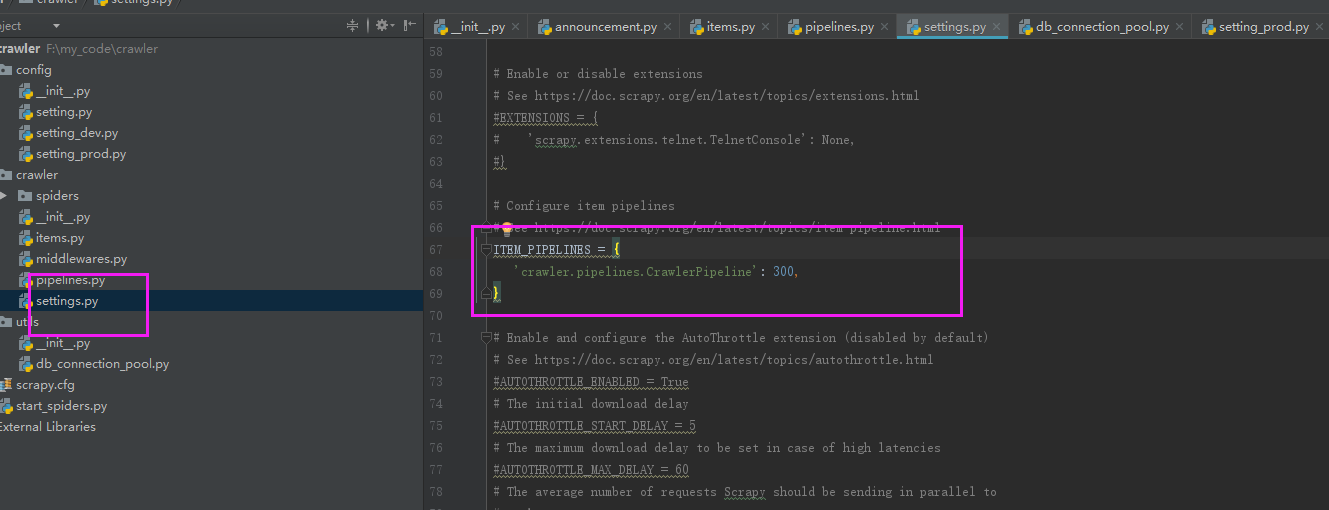Viewport: 1329px width, 510px height.
Task: Collapse comment block at line 71
Action: (x=486, y=337)
